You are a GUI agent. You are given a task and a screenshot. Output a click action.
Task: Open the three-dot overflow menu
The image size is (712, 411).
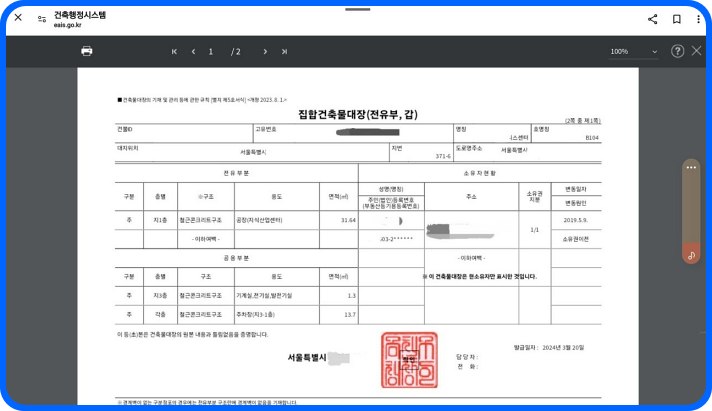tap(698, 19)
